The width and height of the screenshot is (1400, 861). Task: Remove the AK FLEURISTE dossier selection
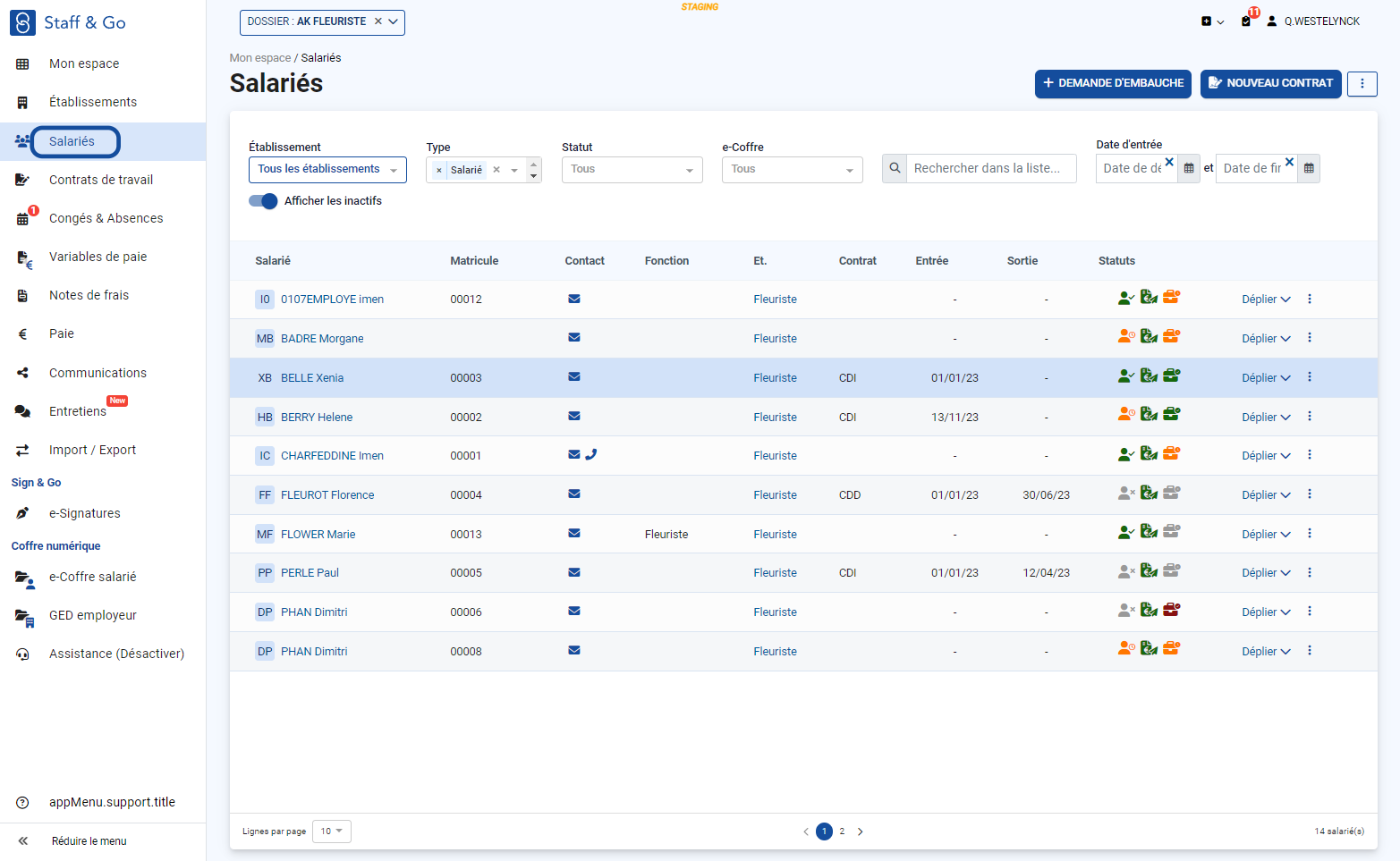click(378, 21)
